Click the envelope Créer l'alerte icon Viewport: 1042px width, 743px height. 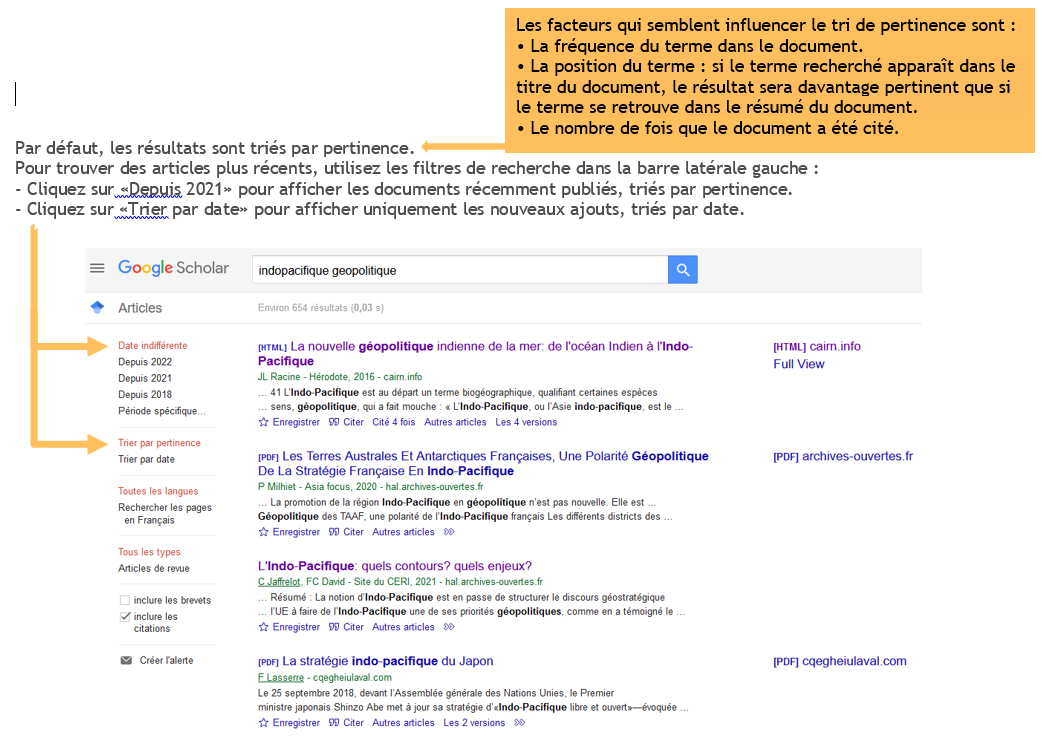click(126, 661)
